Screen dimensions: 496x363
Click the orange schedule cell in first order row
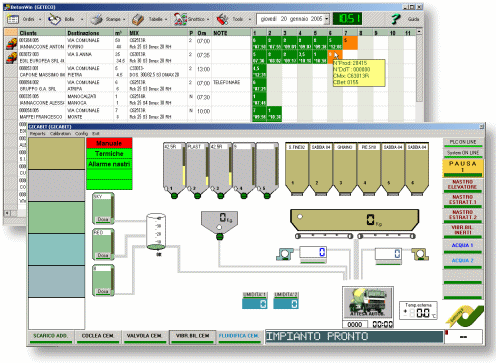pos(350,43)
